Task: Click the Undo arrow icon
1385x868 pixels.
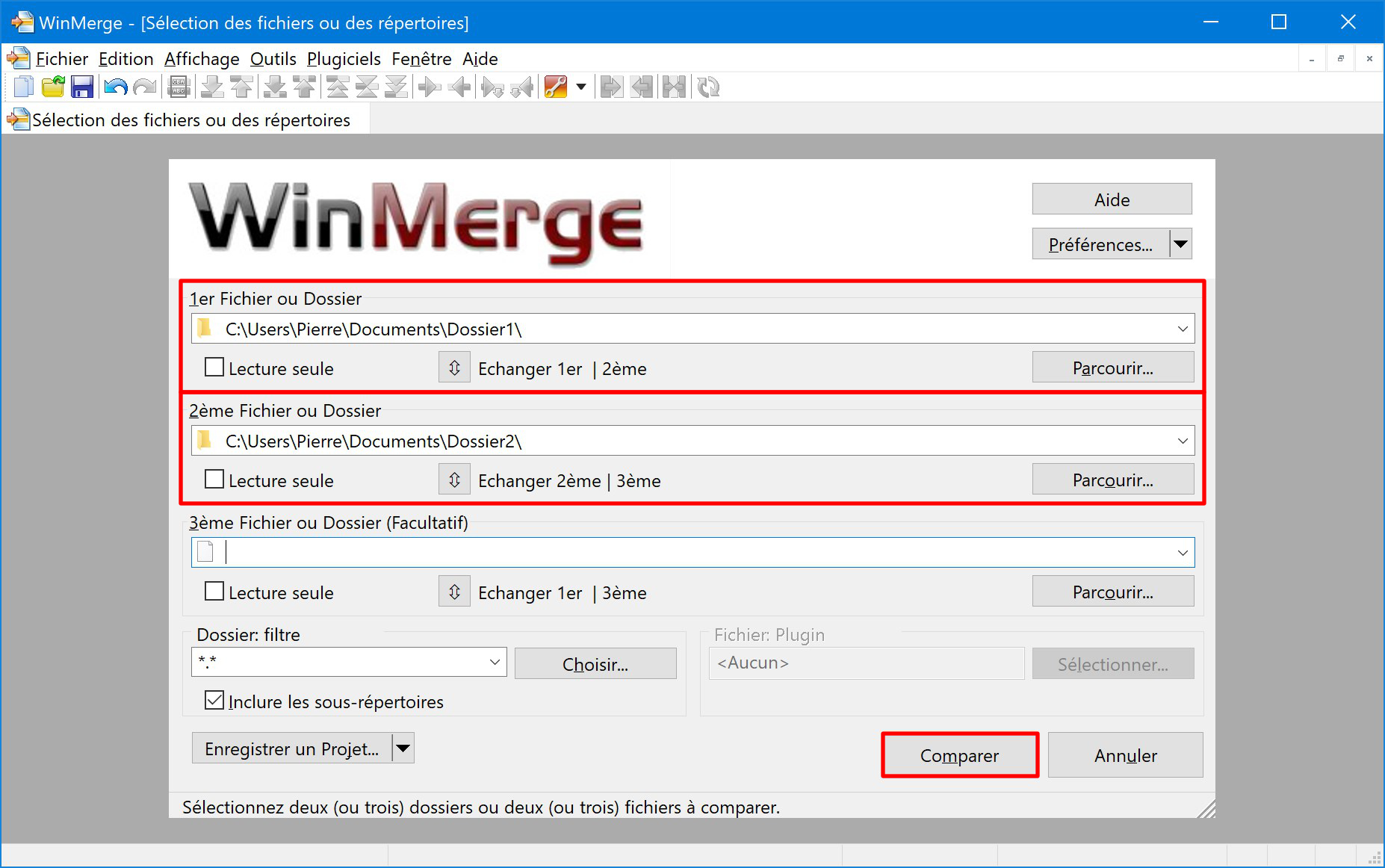Action: pyautogui.click(x=115, y=87)
